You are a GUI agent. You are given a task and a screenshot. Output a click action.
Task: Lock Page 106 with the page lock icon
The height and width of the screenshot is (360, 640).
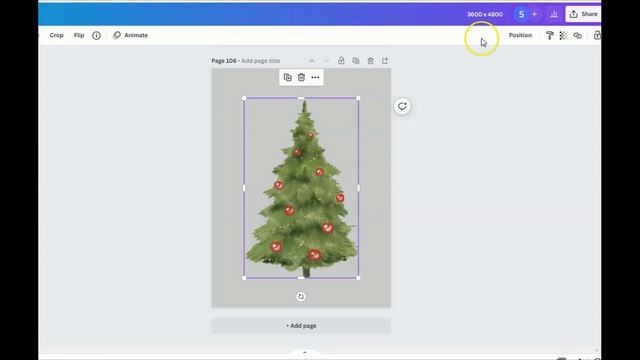(x=341, y=61)
